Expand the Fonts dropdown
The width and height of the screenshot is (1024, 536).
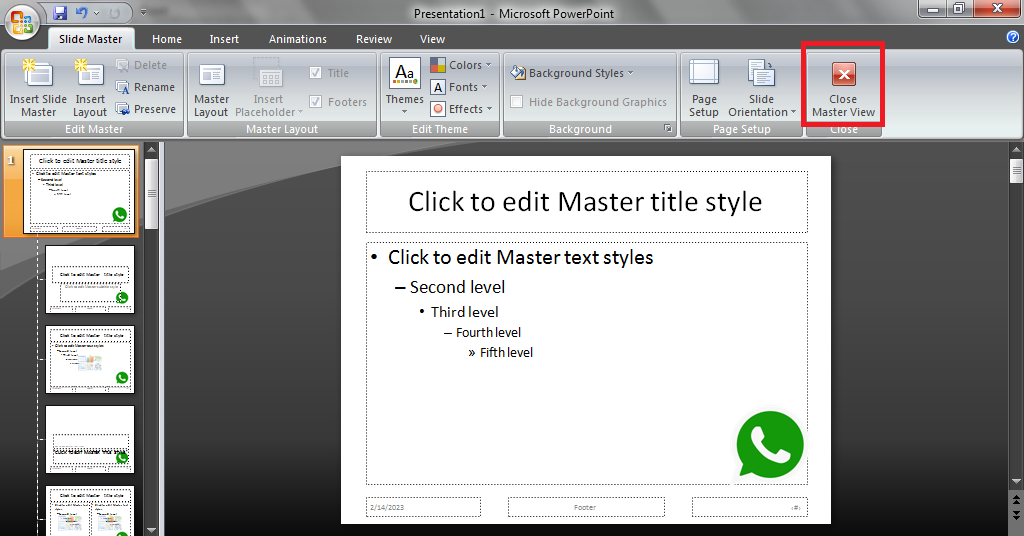(461, 87)
